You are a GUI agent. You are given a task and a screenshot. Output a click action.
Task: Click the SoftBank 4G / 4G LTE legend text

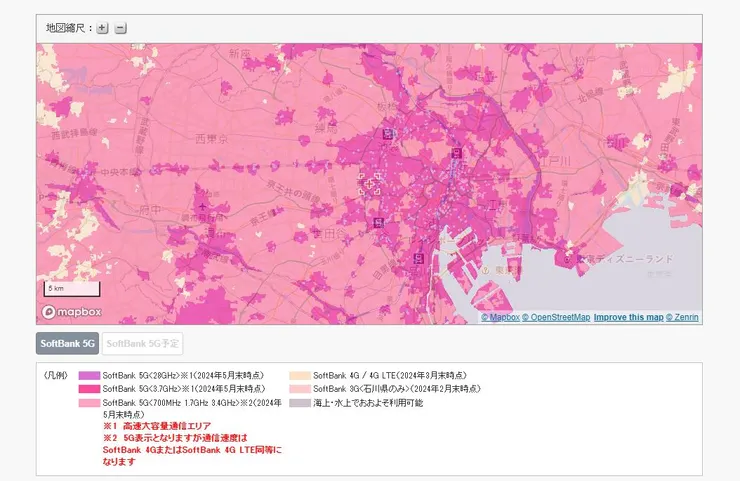tap(390, 376)
